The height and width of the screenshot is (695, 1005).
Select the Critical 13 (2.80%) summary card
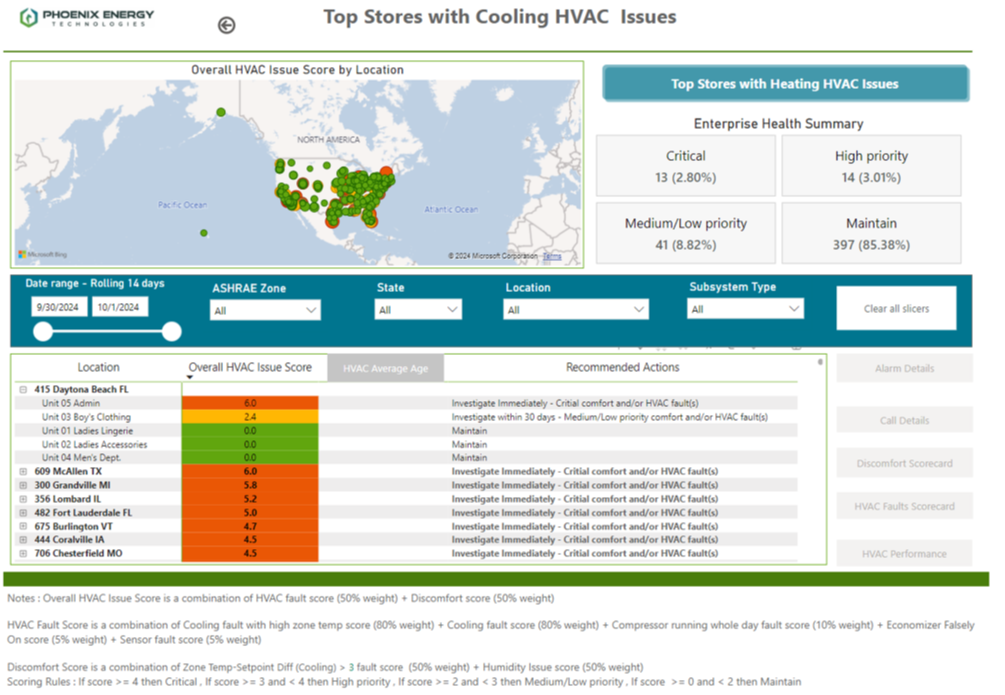click(x=686, y=165)
